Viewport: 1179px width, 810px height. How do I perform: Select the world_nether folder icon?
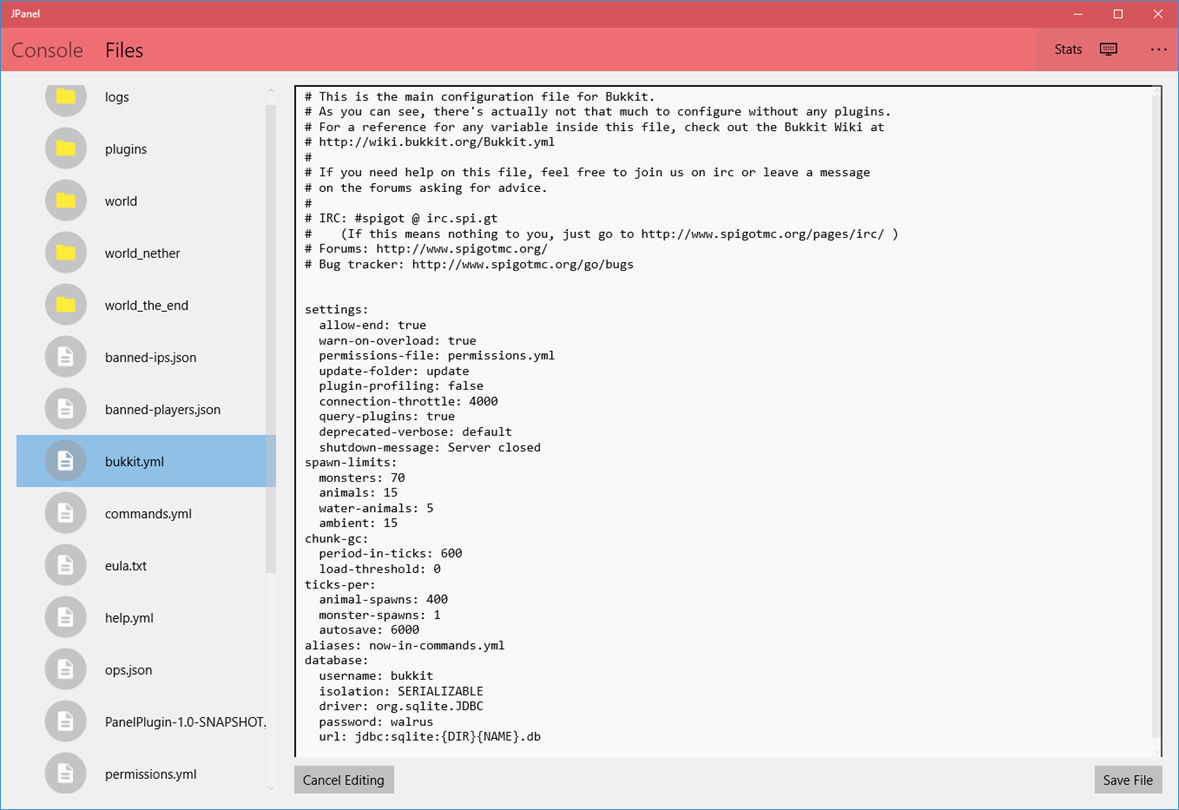coord(66,253)
